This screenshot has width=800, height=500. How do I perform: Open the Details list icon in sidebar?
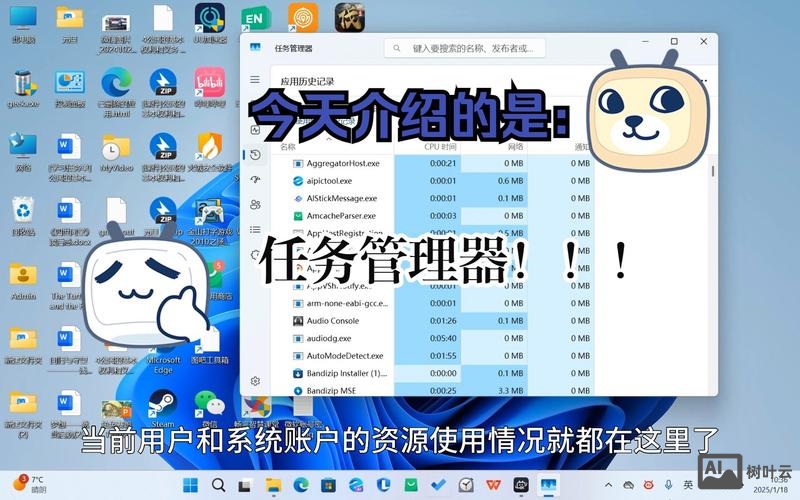click(x=256, y=230)
